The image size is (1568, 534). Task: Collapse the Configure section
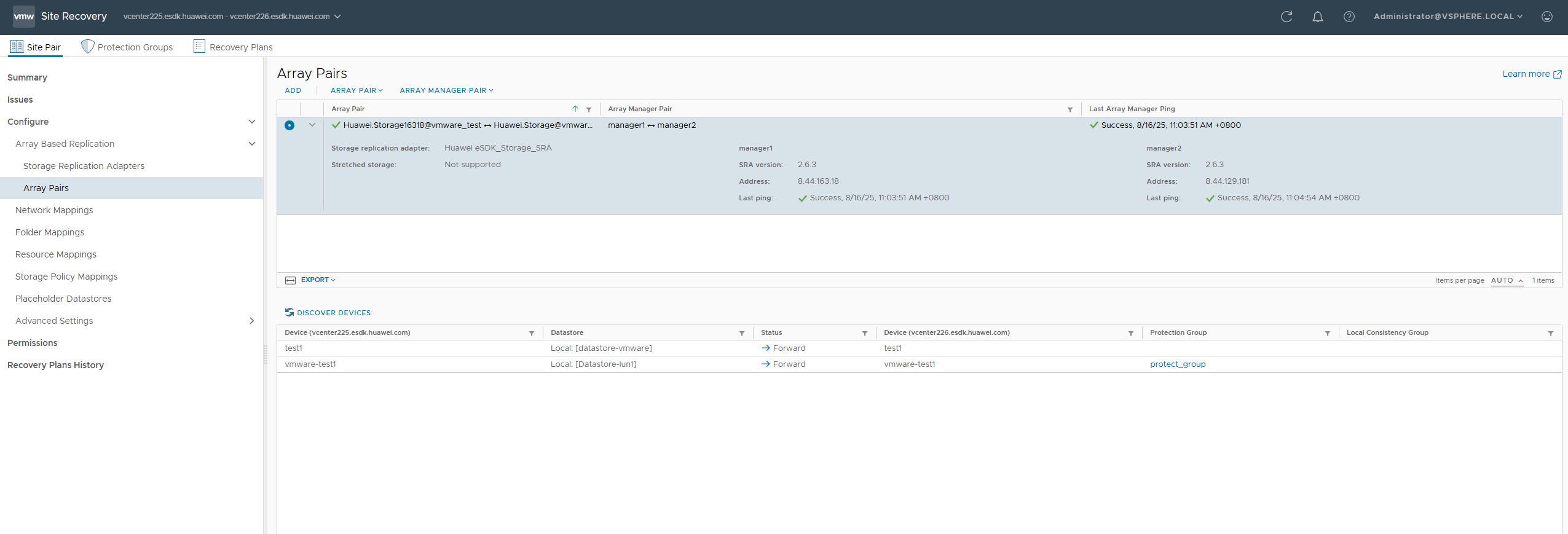click(x=251, y=122)
